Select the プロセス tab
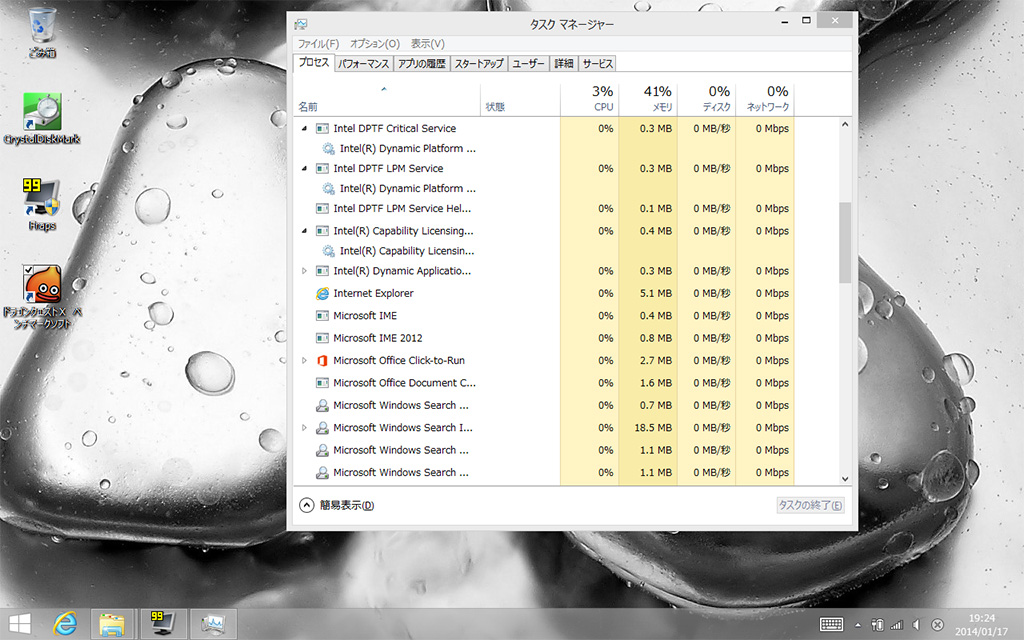Viewport: 1024px width, 640px height. (x=314, y=62)
